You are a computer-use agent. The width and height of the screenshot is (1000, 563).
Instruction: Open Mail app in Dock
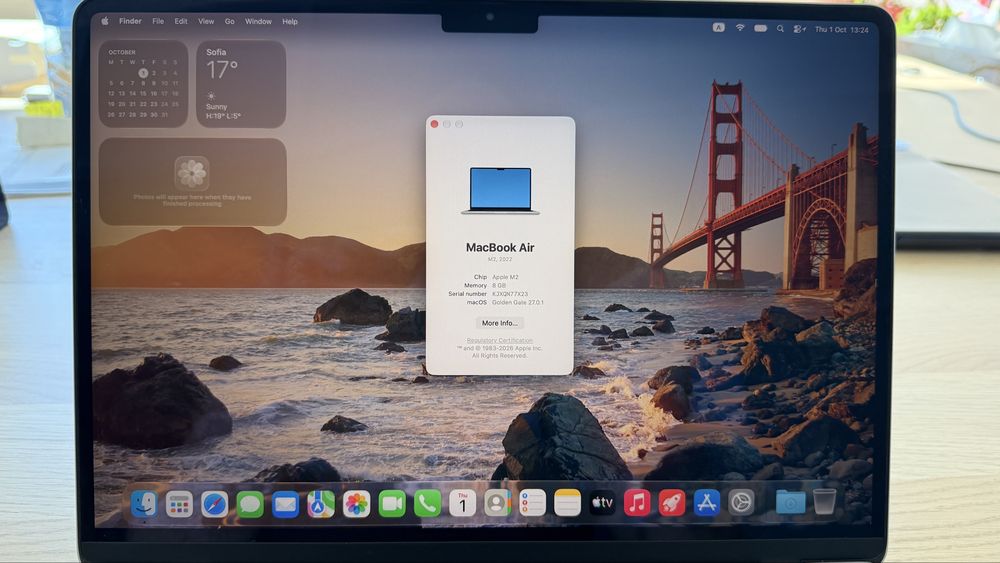(x=285, y=504)
